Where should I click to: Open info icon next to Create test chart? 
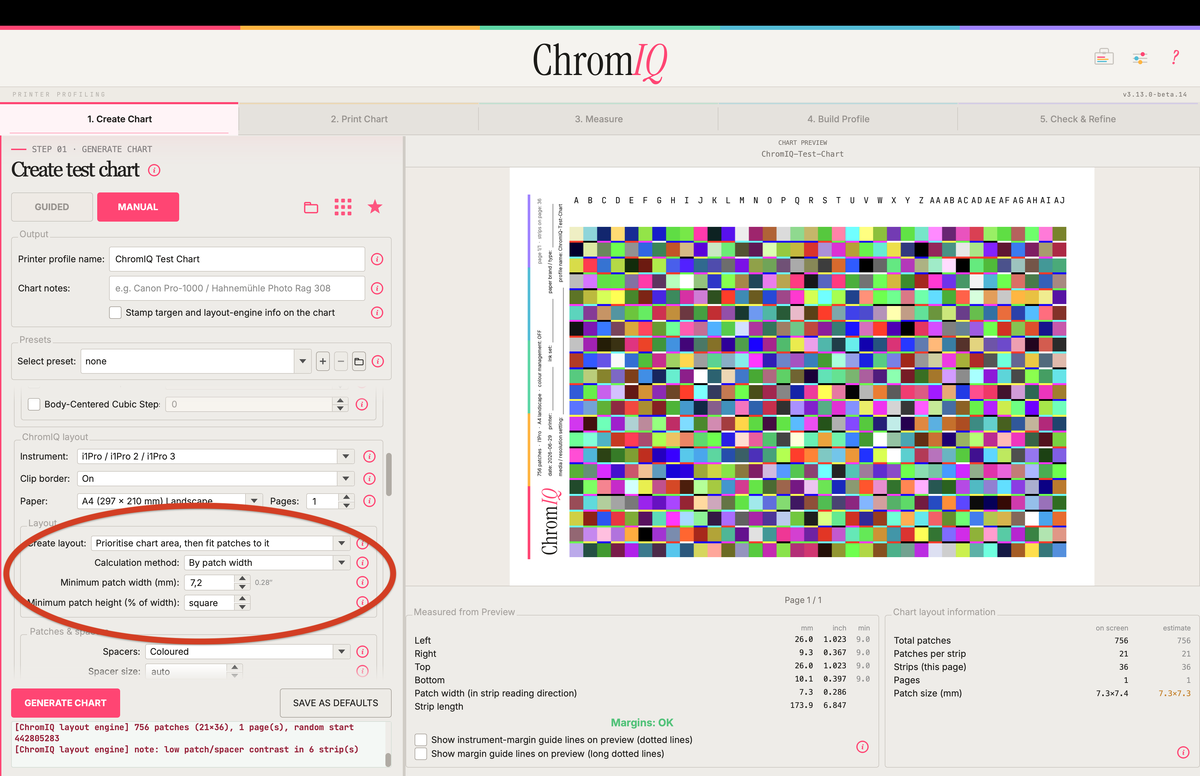(154, 170)
